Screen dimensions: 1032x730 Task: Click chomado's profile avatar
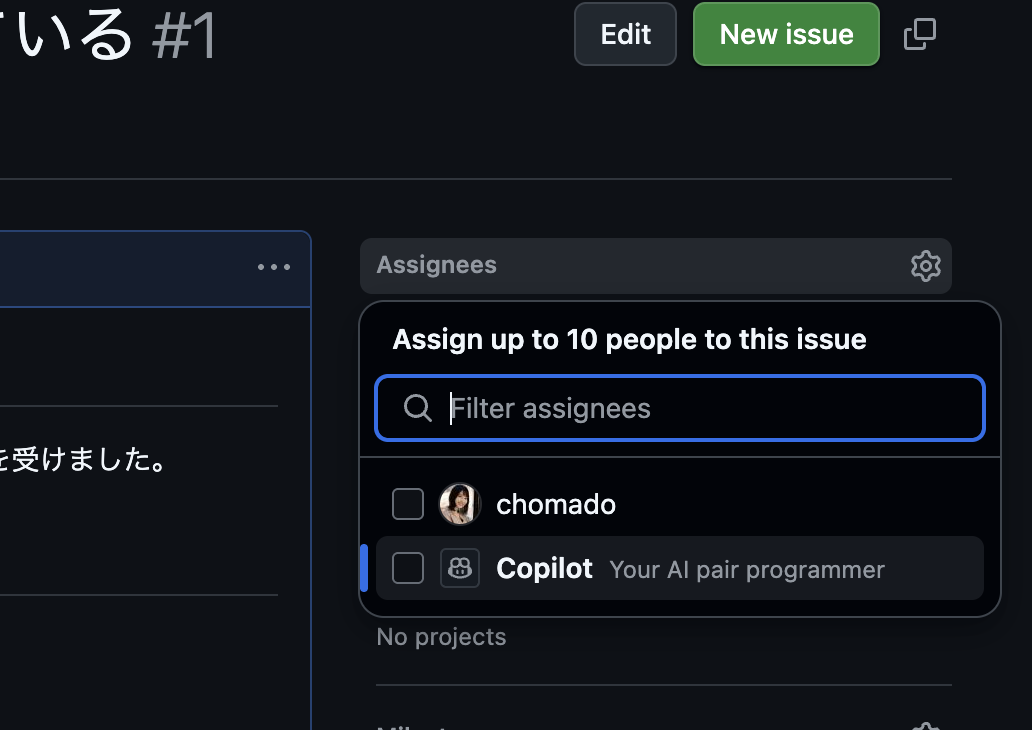tap(460, 504)
